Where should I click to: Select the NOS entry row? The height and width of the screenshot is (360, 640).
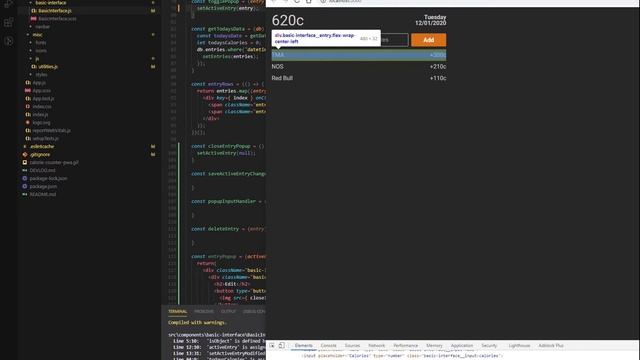point(359,67)
